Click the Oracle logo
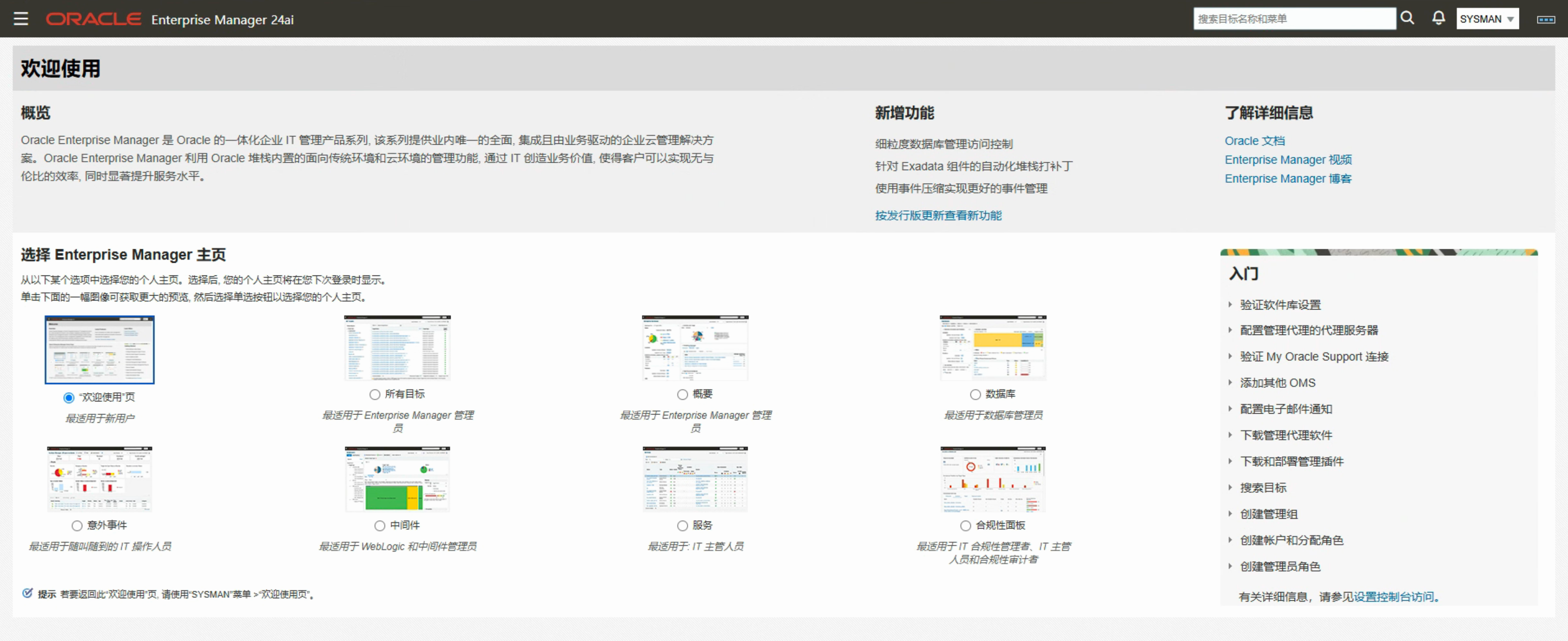Image resolution: width=1568 pixels, height=641 pixels. pos(94,20)
